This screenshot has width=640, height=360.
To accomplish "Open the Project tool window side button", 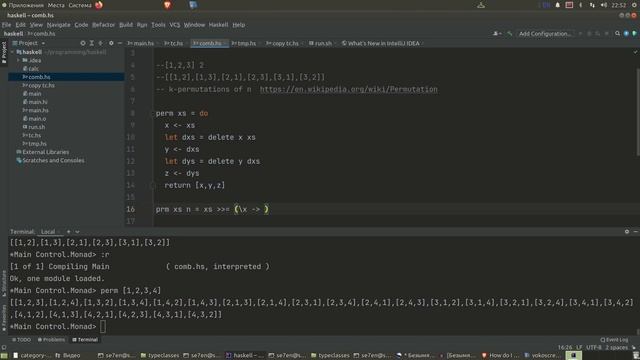I will tap(4, 52).
